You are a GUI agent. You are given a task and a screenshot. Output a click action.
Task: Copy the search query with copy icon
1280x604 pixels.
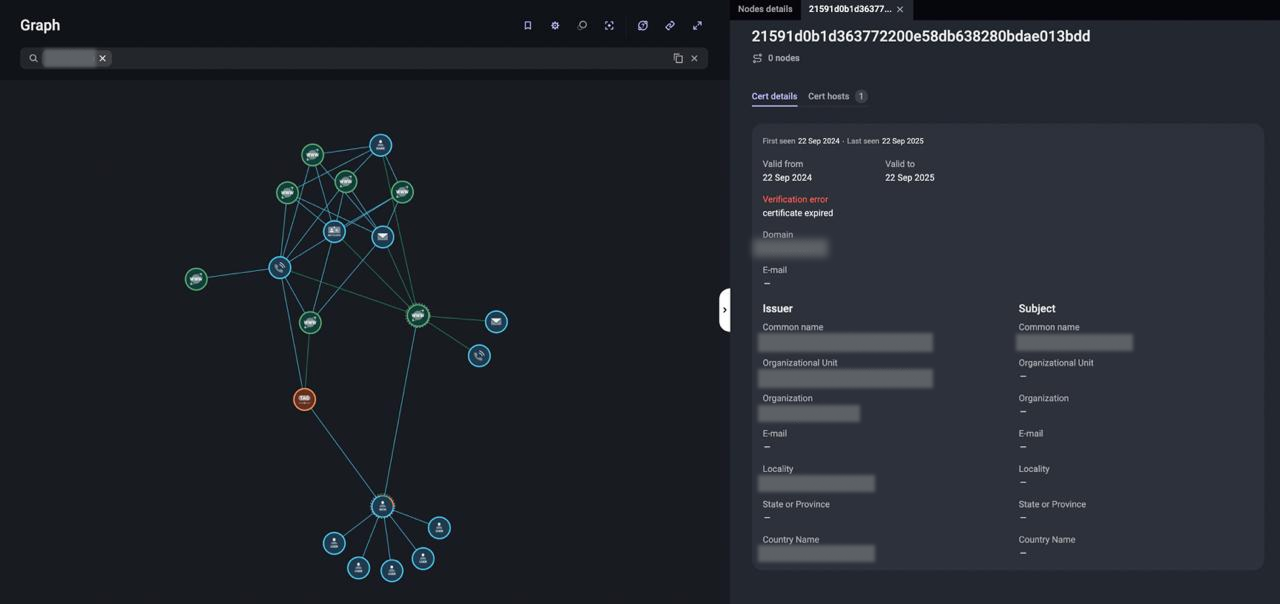678,59
